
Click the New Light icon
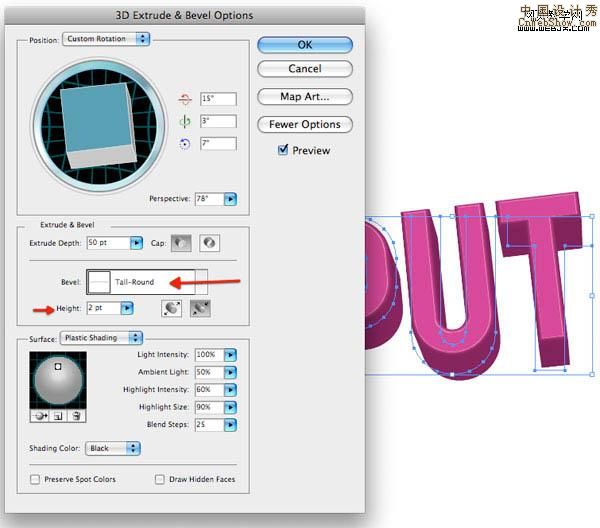[x=58, y=416]
